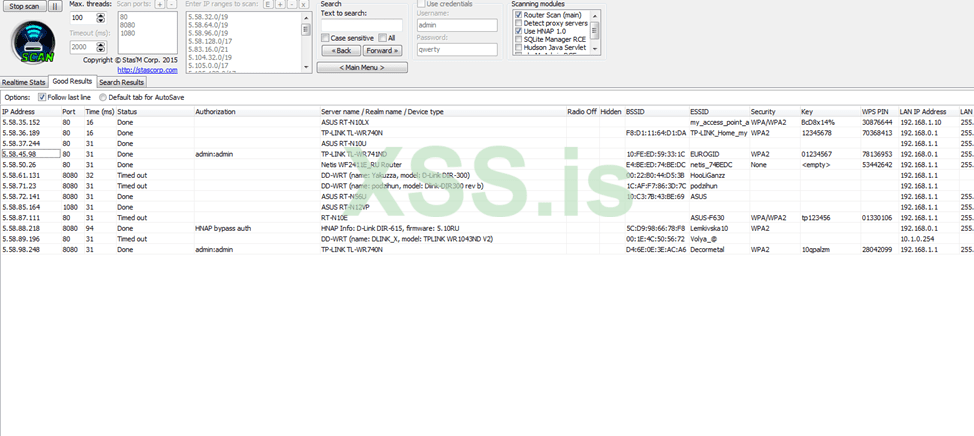Viewport: 974px width, 436px height.
Task: Enable the Use credentials checkbox
Action: [x=421, y=4]
